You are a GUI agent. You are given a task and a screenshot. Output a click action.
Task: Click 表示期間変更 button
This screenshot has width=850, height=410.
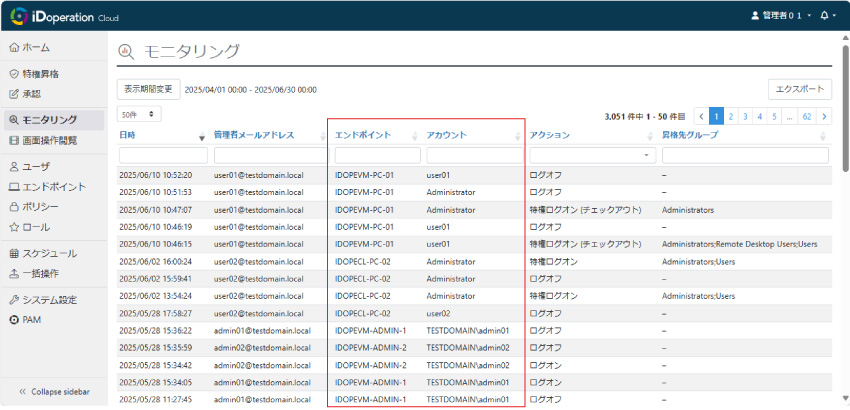pyautogui.click(x=148, y=88)
